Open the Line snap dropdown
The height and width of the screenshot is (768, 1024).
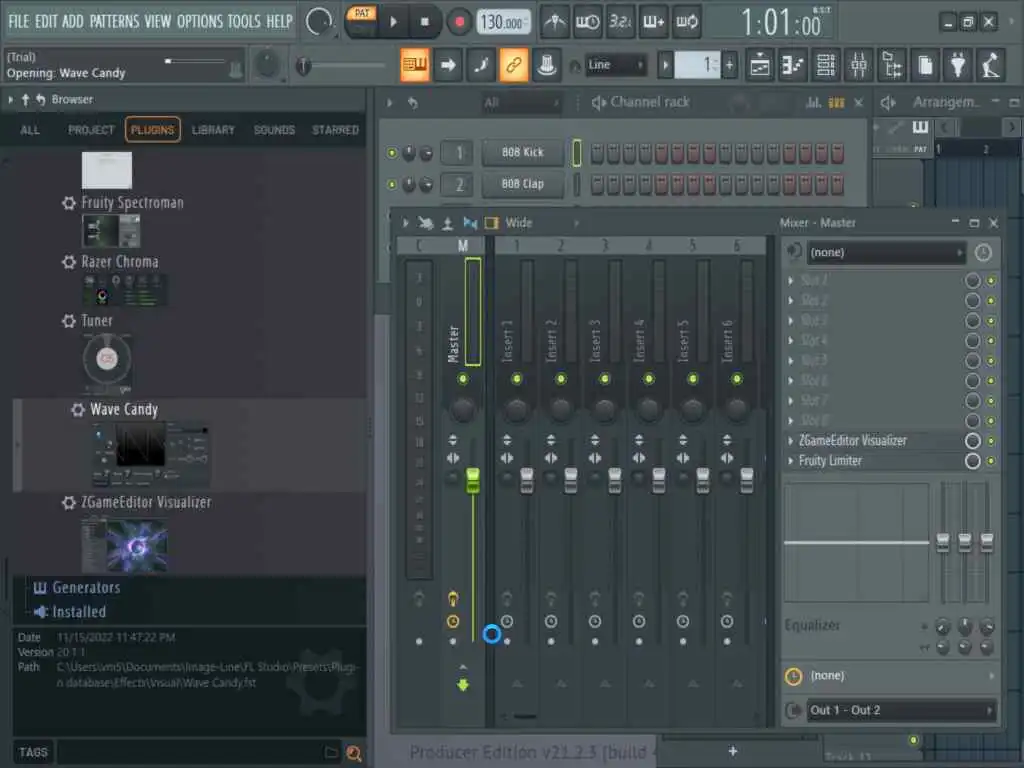[x=616, y=65]
